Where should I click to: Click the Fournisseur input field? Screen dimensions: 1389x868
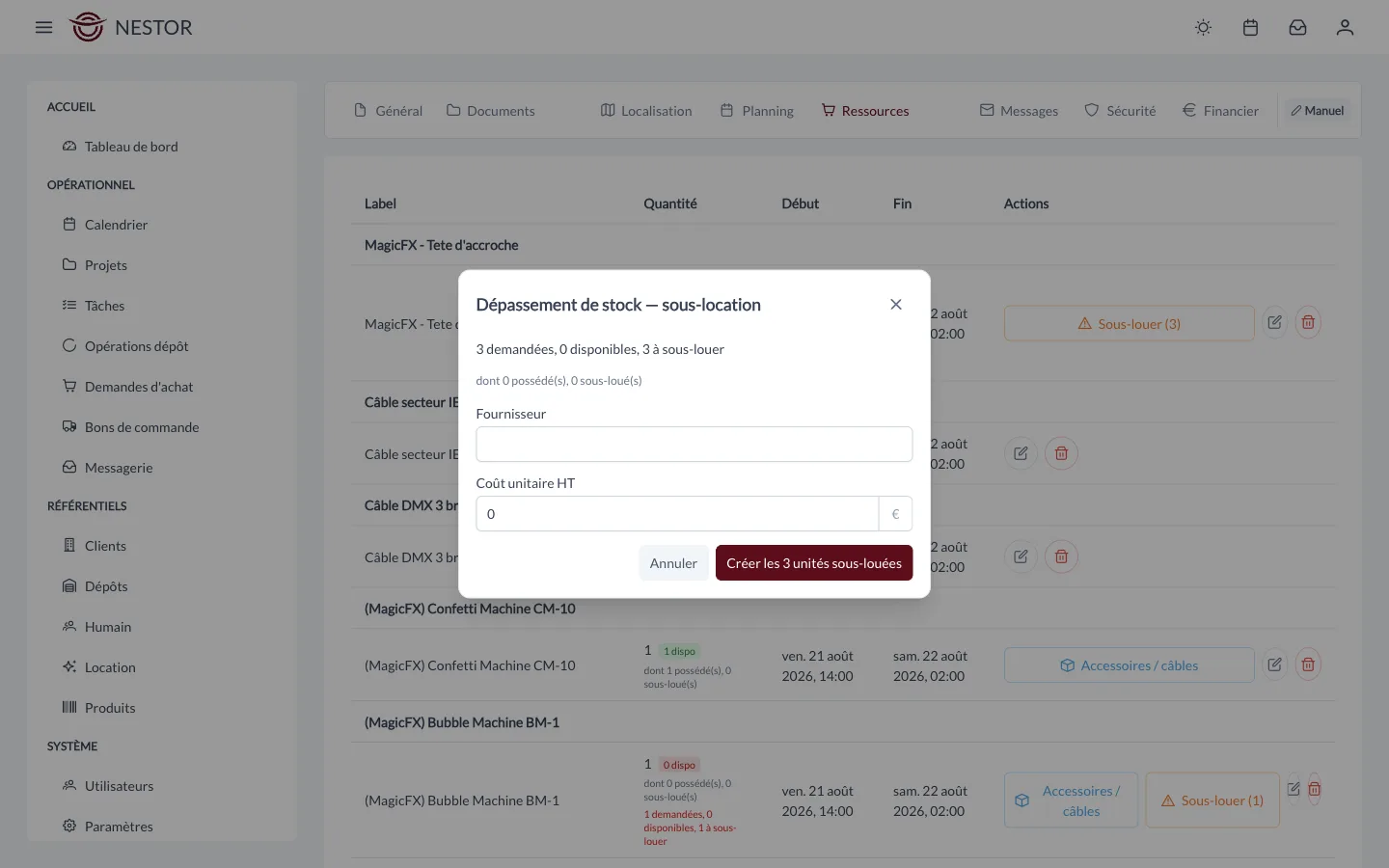694,445
